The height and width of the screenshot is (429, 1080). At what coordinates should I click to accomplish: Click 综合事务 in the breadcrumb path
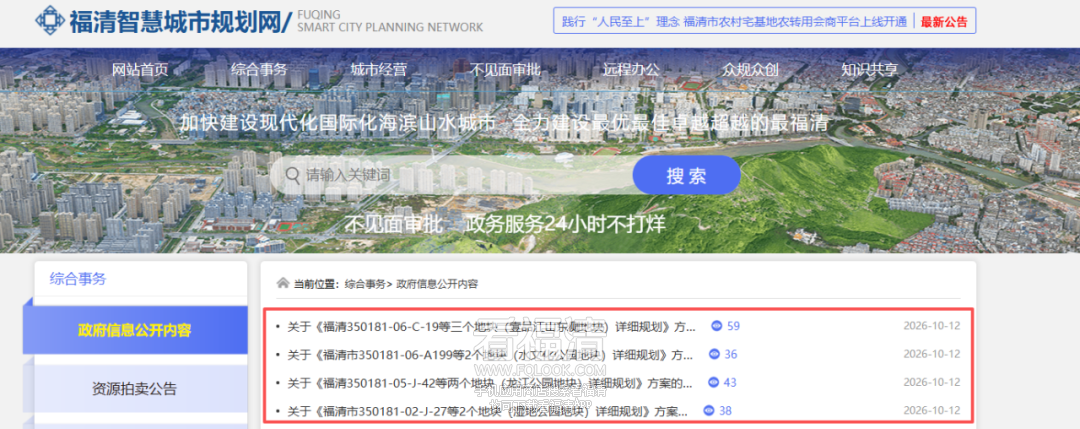365,284
